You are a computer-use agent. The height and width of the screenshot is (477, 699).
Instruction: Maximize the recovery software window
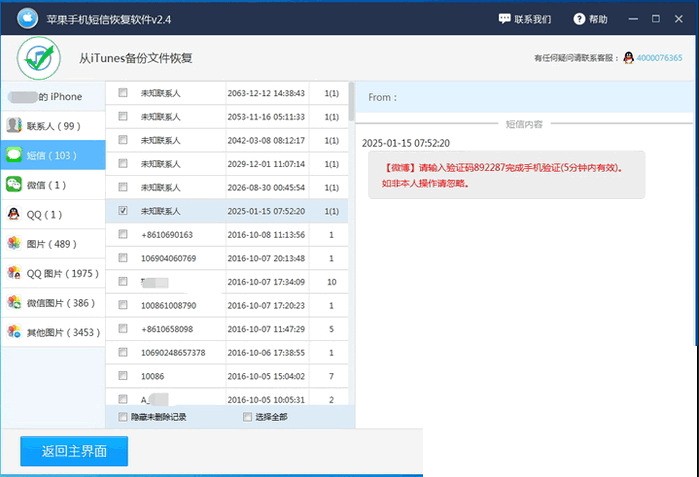click(x=656, y=19)
